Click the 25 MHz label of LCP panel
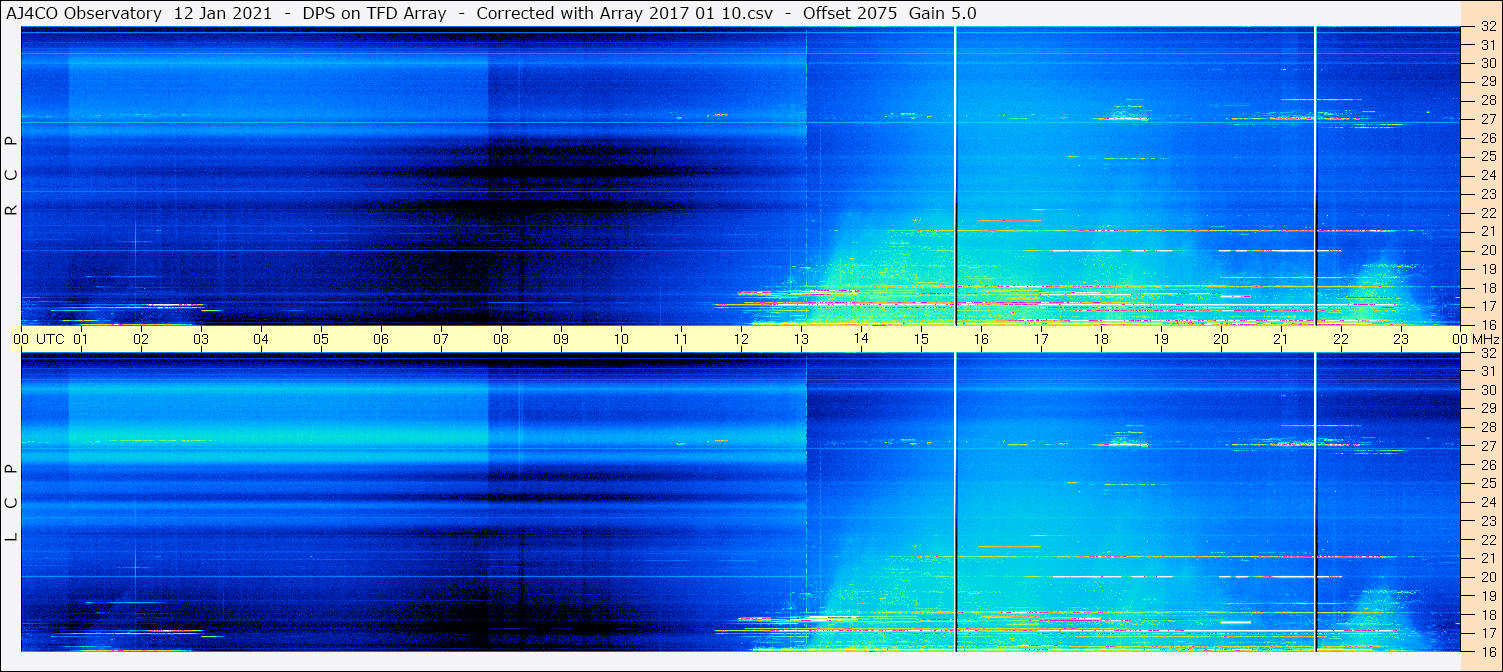 pyautogui.click(x=1488, y=483)
